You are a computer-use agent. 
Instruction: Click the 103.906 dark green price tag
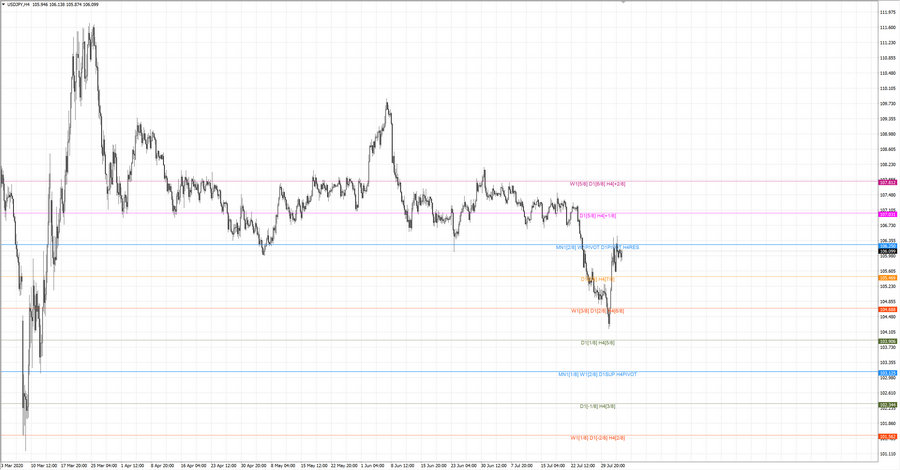[x=888, y=341]
